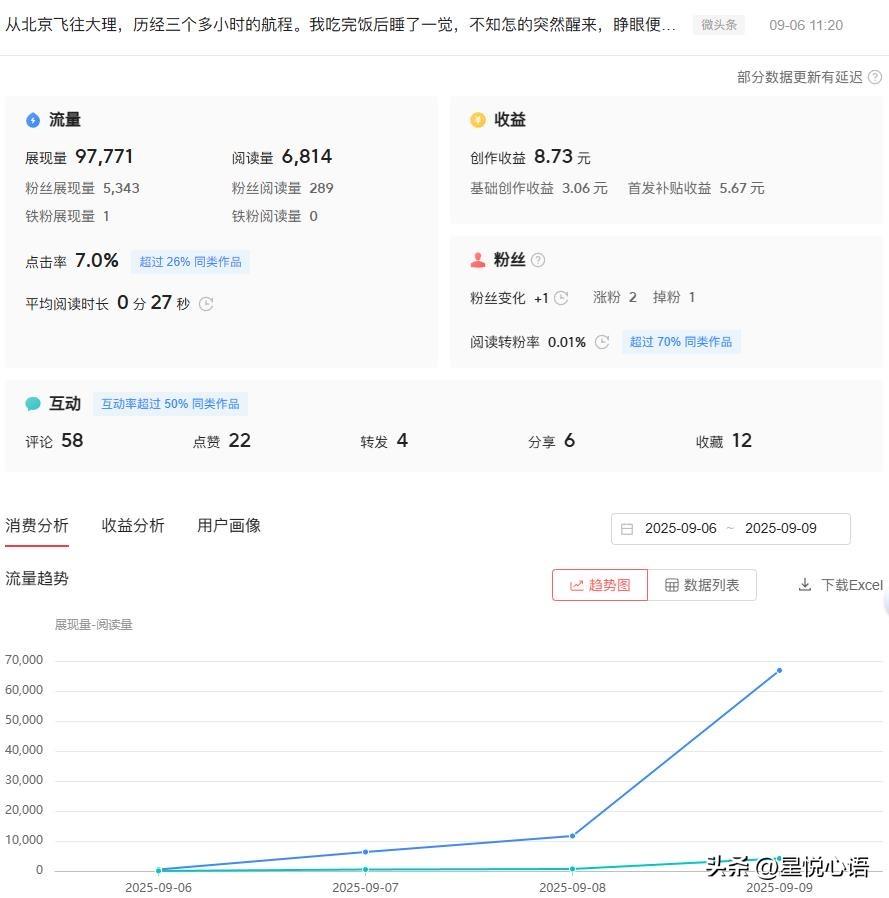The width and height of the screenshot is (889, 898).
Task: Click y-axis label 70,000
Action: click(x=24, y=660)
